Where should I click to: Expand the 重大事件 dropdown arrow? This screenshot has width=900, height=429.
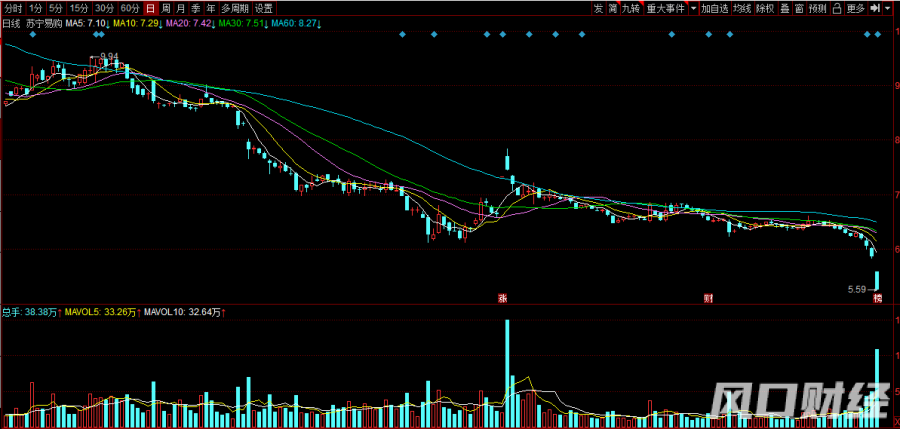coord(692,8)
